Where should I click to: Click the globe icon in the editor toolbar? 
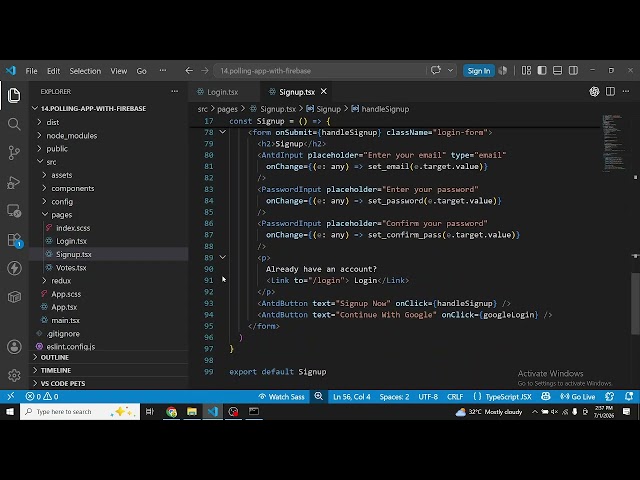594,91
